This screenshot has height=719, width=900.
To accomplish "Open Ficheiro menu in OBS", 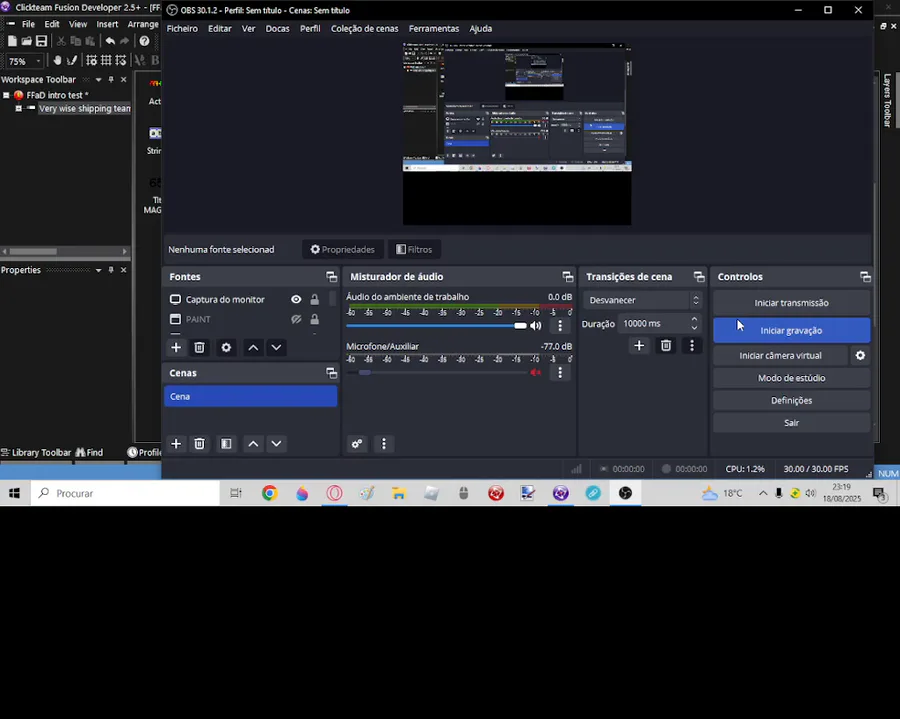I will 182,29.
